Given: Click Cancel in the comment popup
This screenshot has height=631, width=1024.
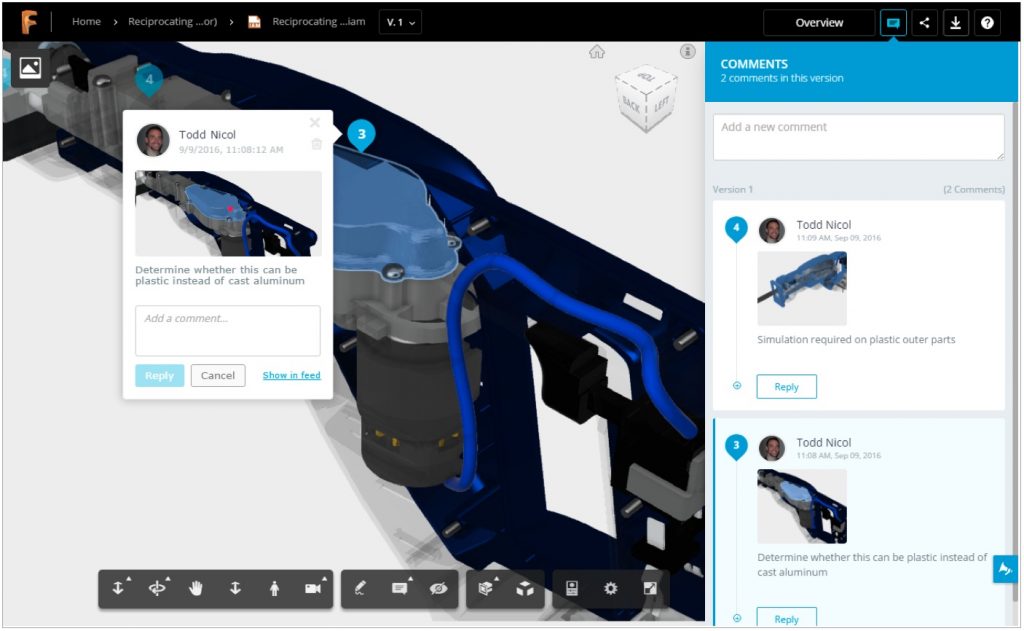Looking at the screenshot, I should click(218, 376).
